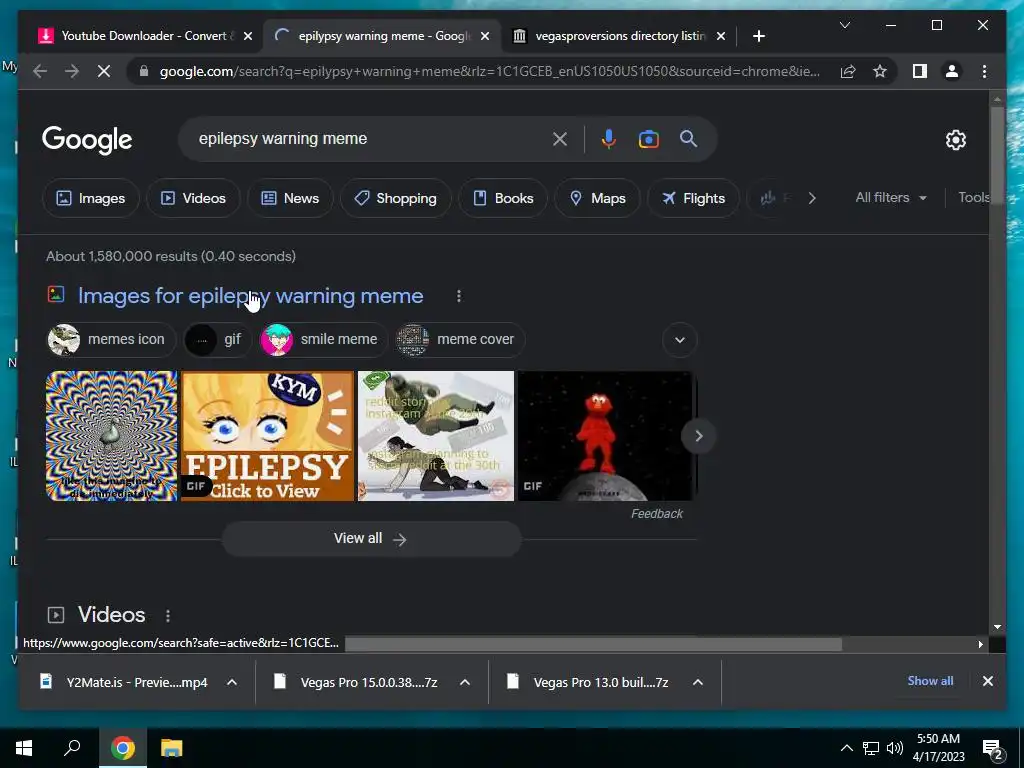
Task: Show all downloads
Action: point(930,681)
